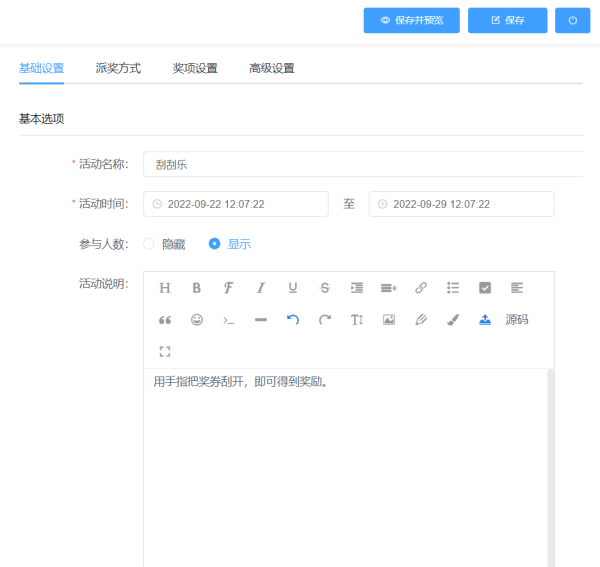This screenshot has height=567, width=600.
Task: Open the start time picker 2022-09-22
Action: [236, 204]
